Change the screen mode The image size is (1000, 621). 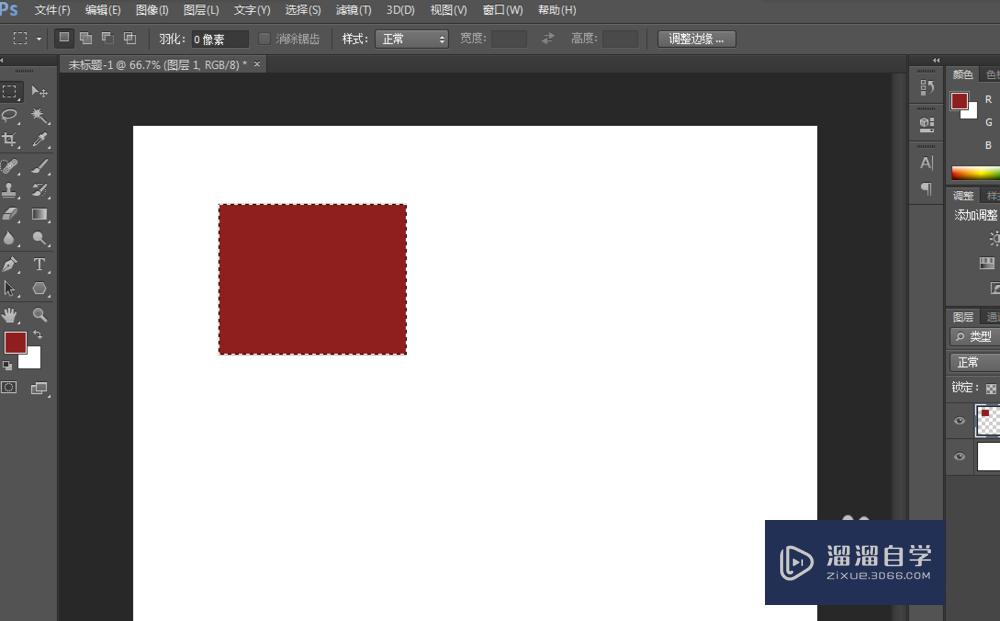point(40,388)
